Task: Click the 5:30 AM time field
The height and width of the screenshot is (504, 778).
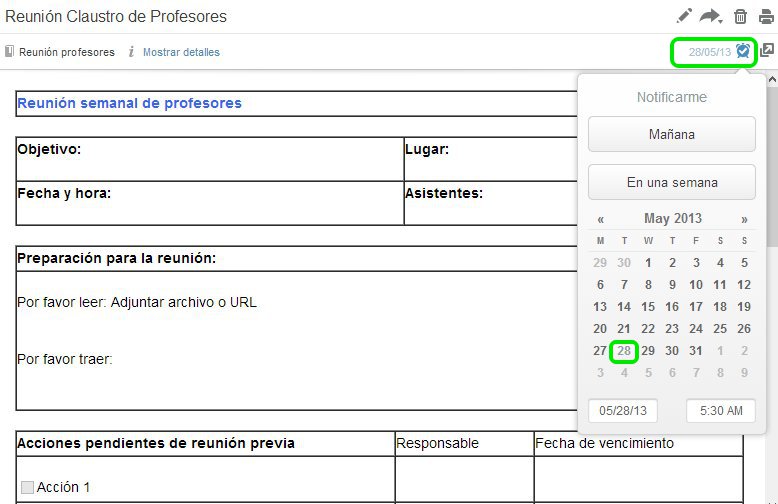Action: coord(721,411)
